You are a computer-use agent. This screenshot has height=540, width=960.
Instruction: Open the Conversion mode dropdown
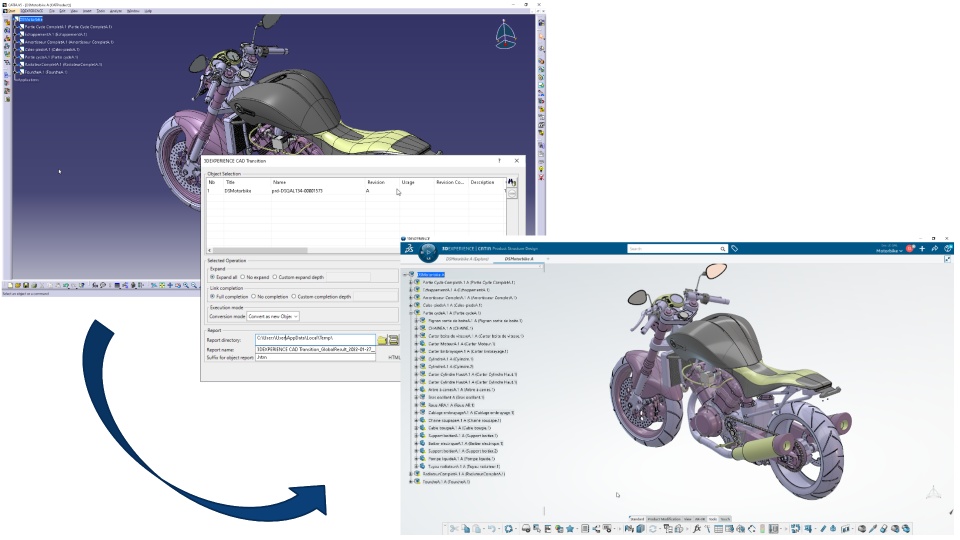[x=273, y=317]
